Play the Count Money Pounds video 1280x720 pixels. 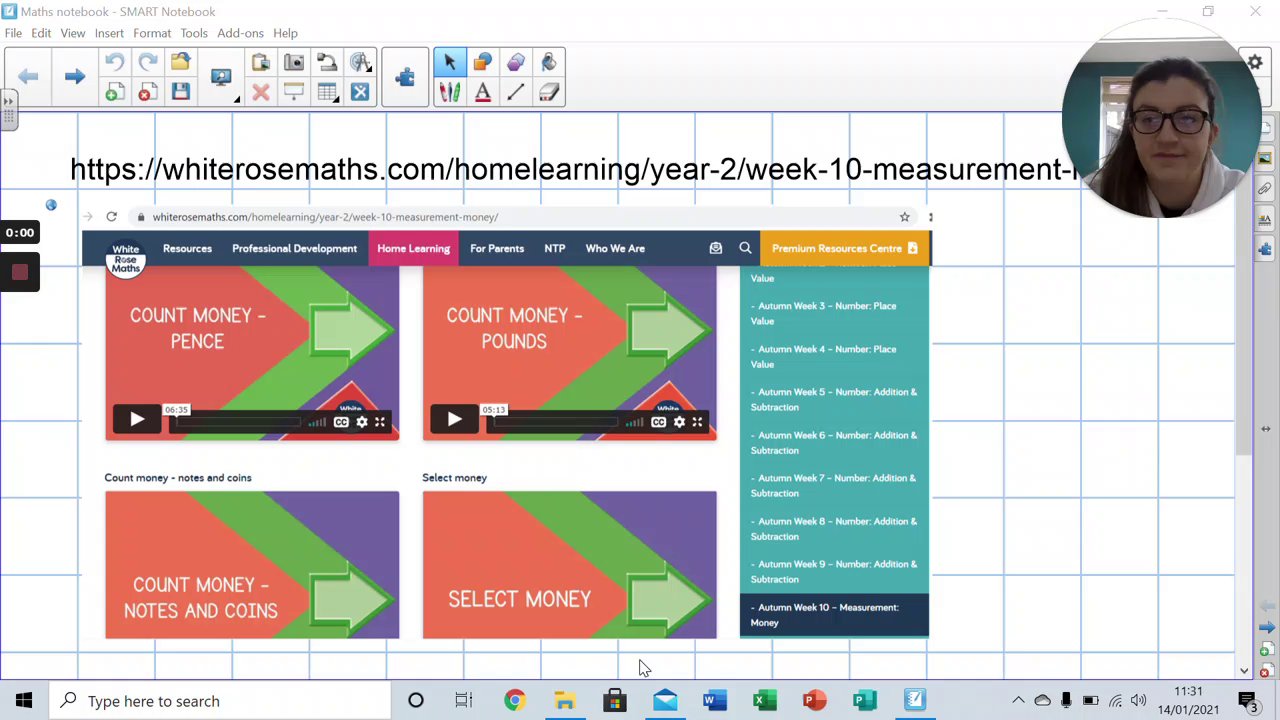pos(453,420)
